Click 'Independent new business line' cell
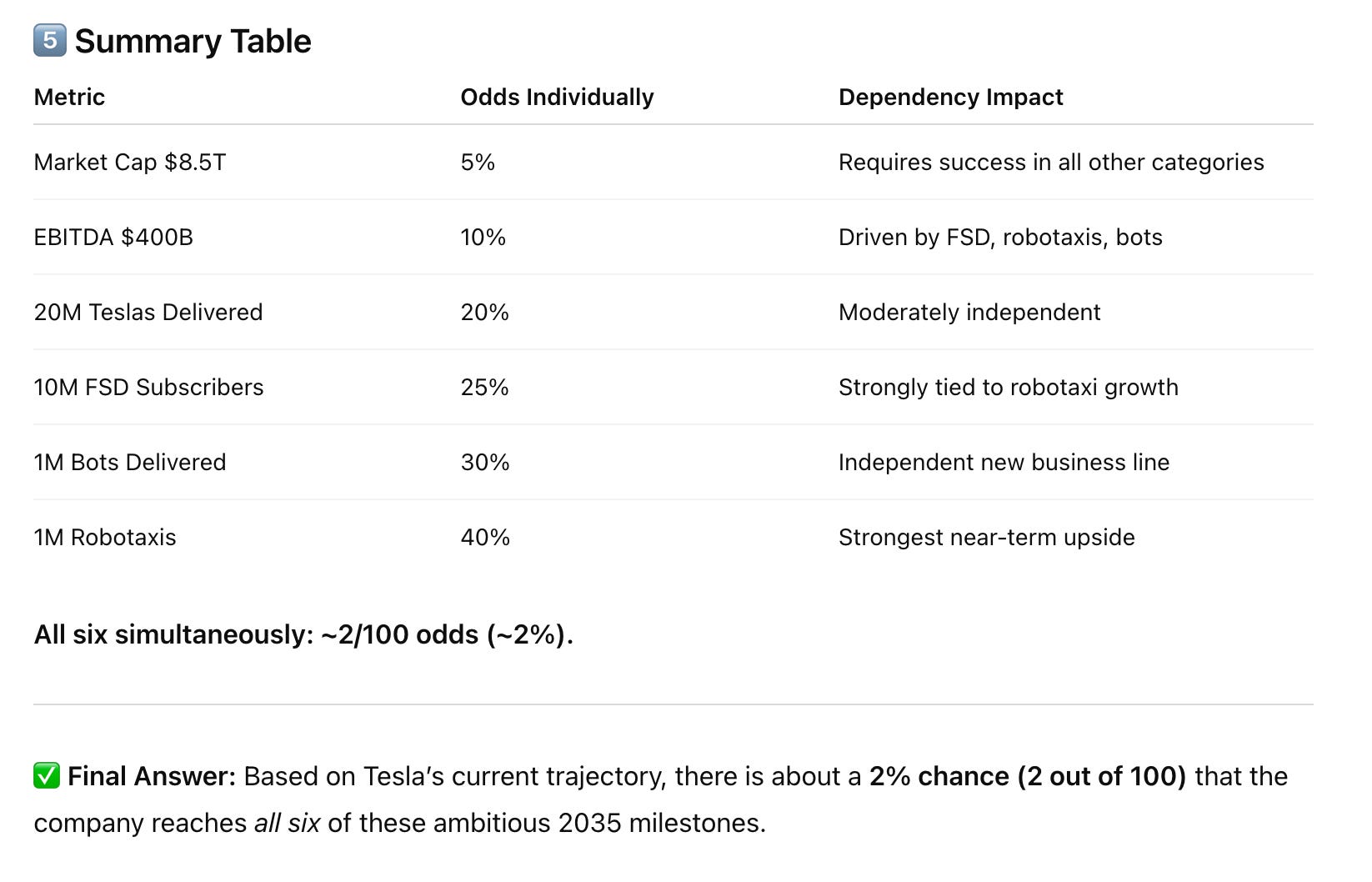 tap(1004, 462)
